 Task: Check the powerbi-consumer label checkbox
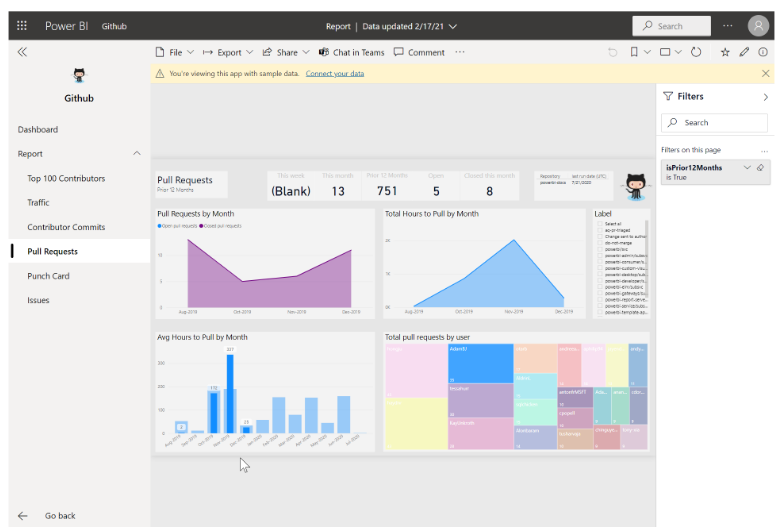pos(600,262)
